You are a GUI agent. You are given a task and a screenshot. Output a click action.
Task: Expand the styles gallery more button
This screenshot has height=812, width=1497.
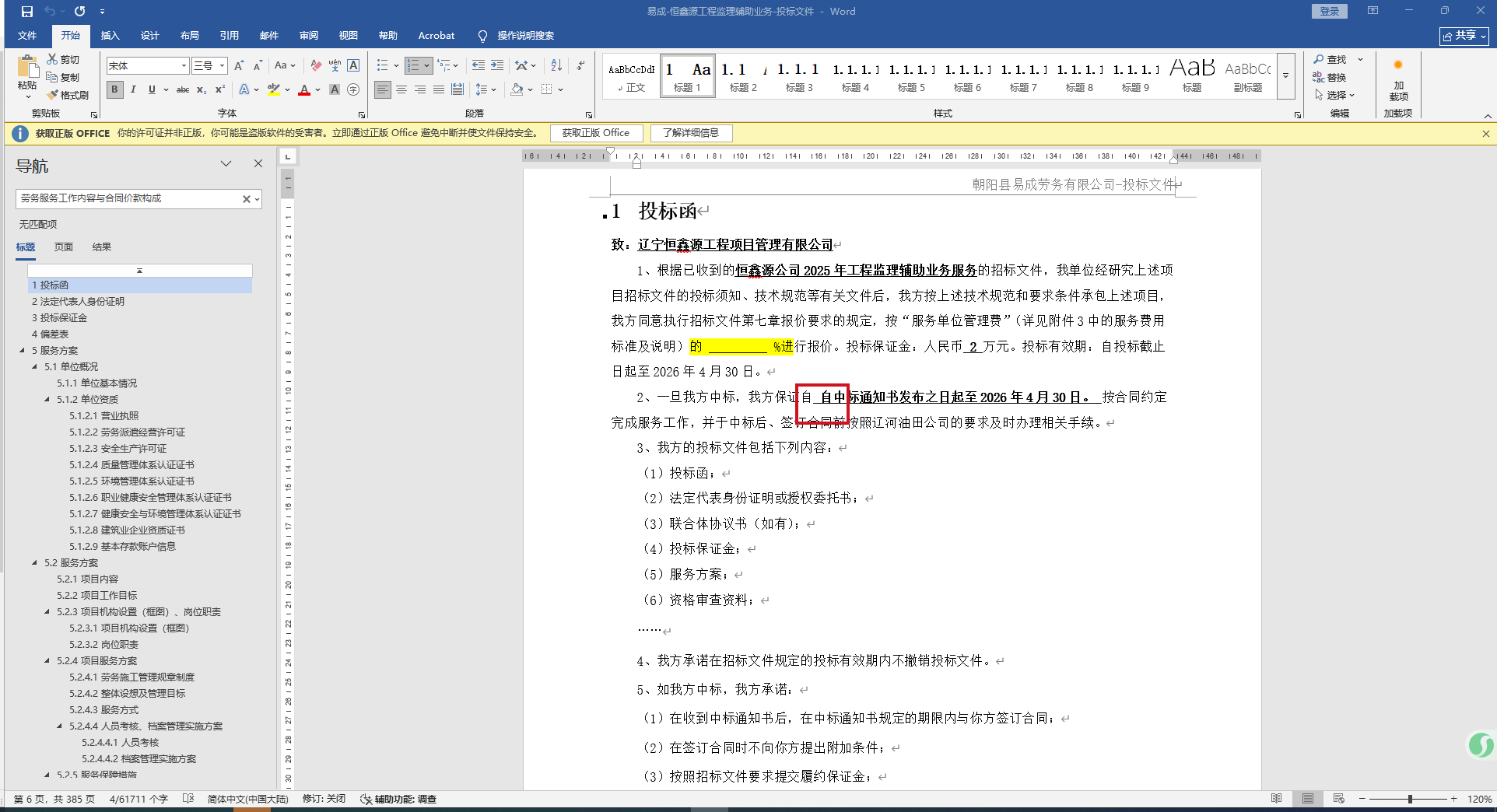coord(1285,76)
